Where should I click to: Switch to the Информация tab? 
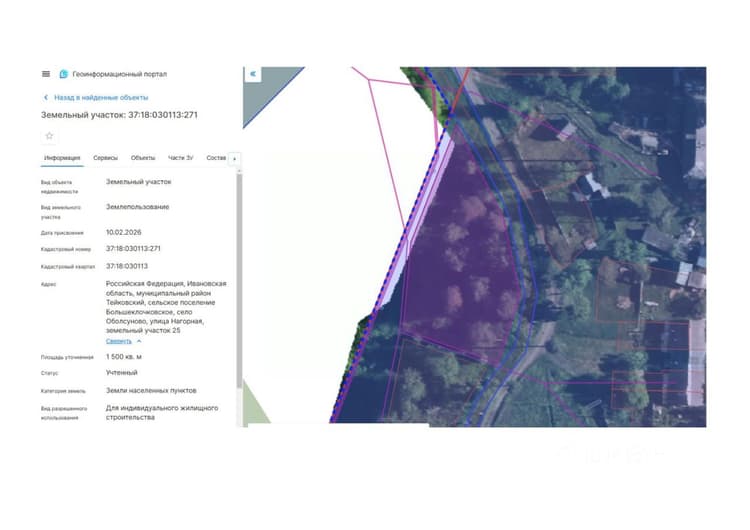point(62,158)
